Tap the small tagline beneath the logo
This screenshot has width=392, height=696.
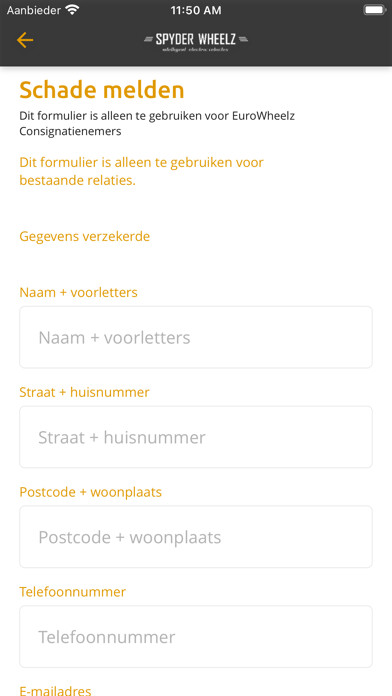click(196, 50)
